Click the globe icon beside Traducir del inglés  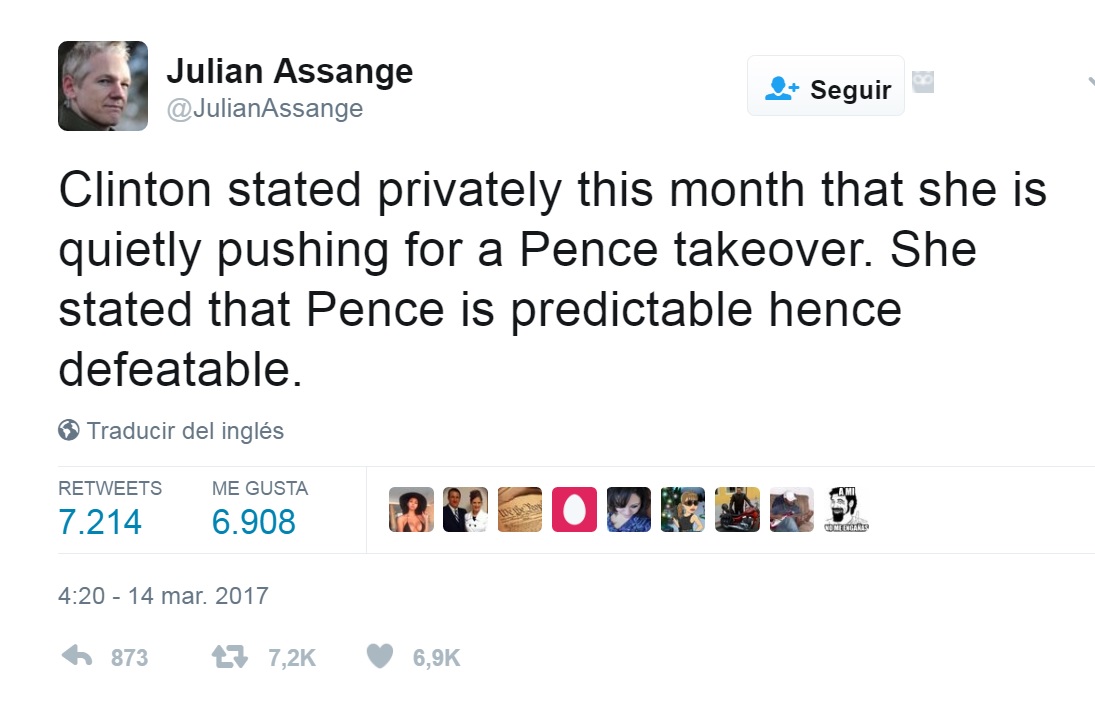coord(68,430)
